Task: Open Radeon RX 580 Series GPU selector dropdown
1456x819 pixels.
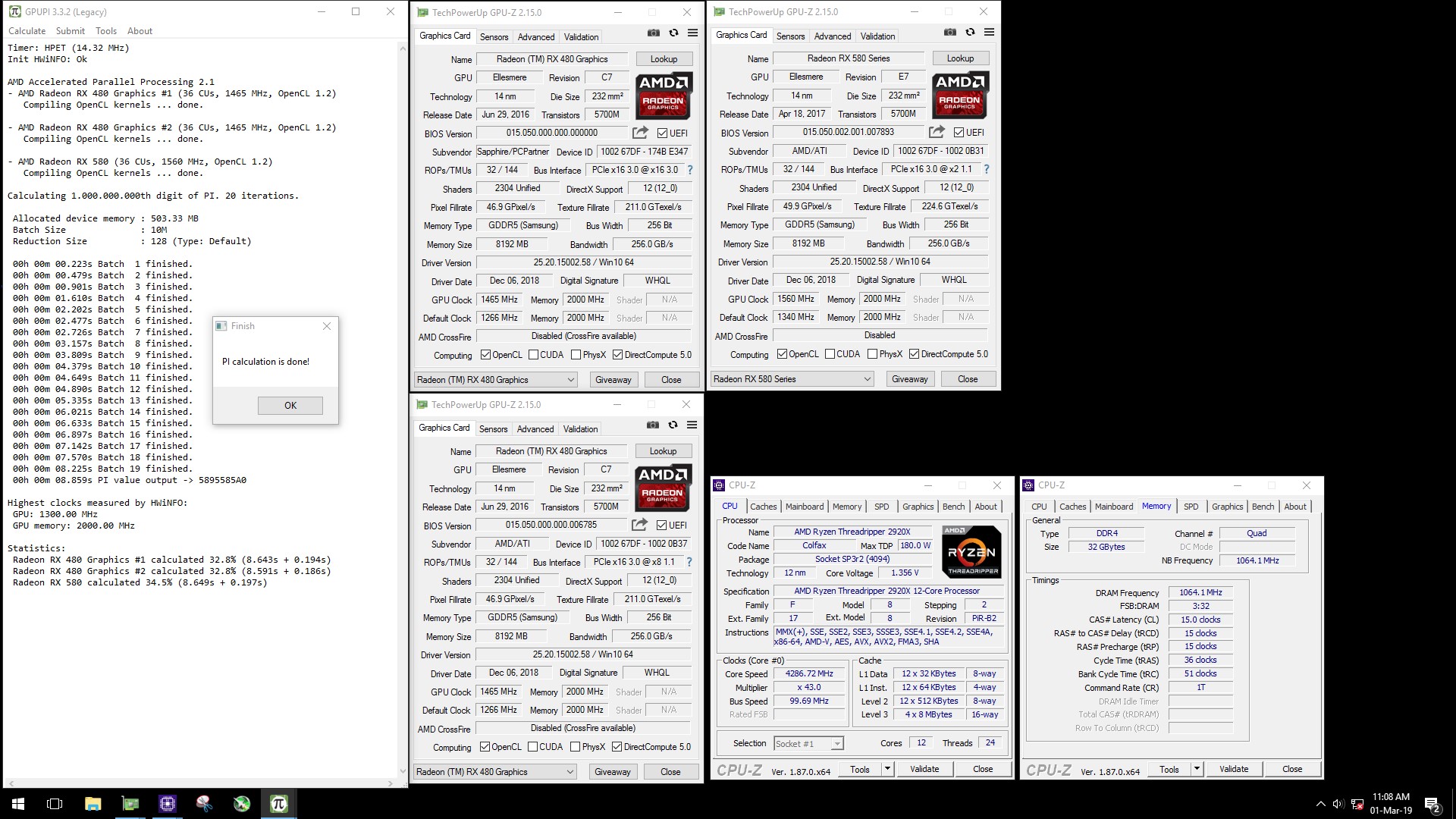Action: pyautogui.click(x=792, y=379)
